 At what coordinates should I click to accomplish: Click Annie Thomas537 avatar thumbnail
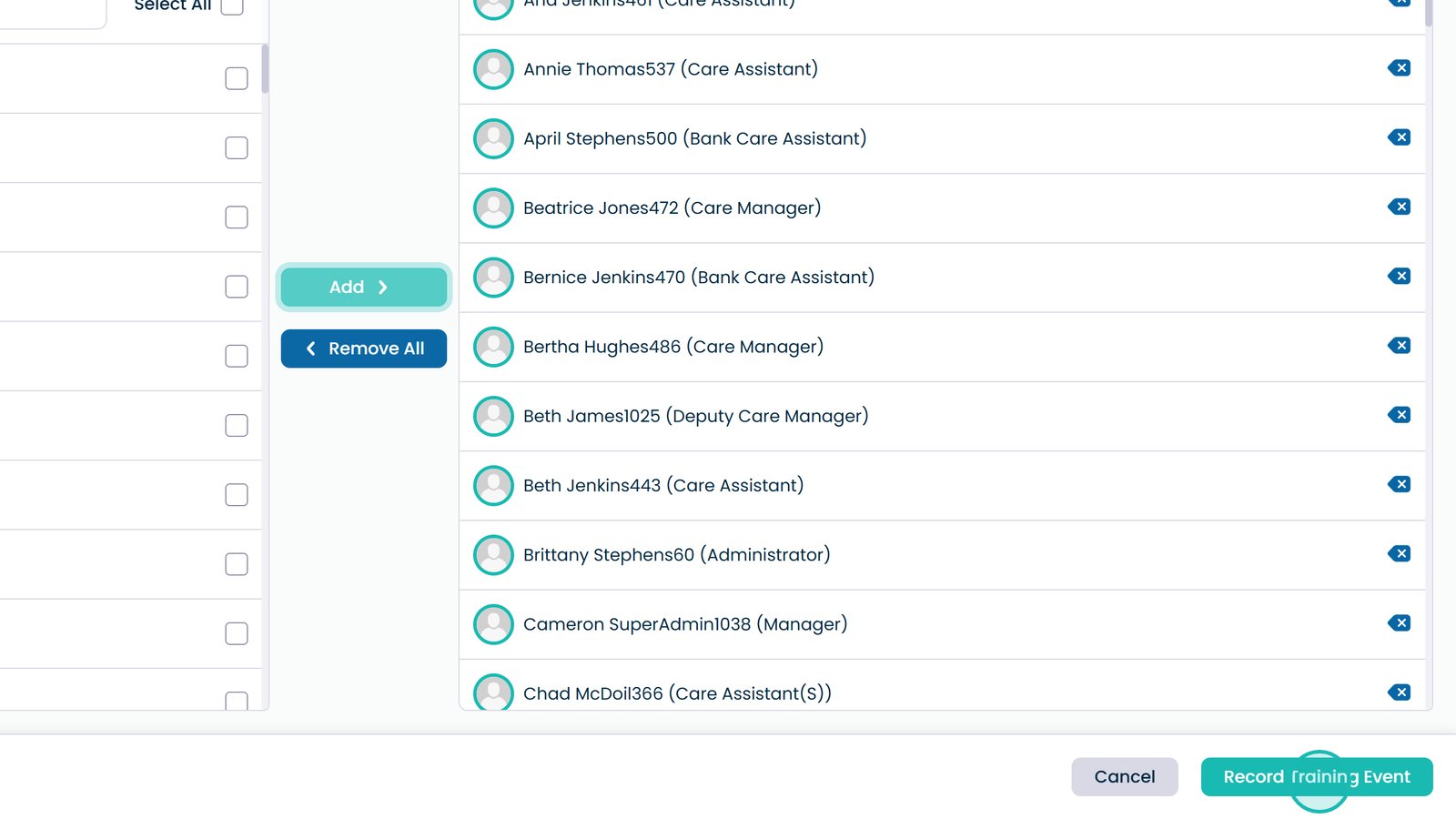coord(494,69)
